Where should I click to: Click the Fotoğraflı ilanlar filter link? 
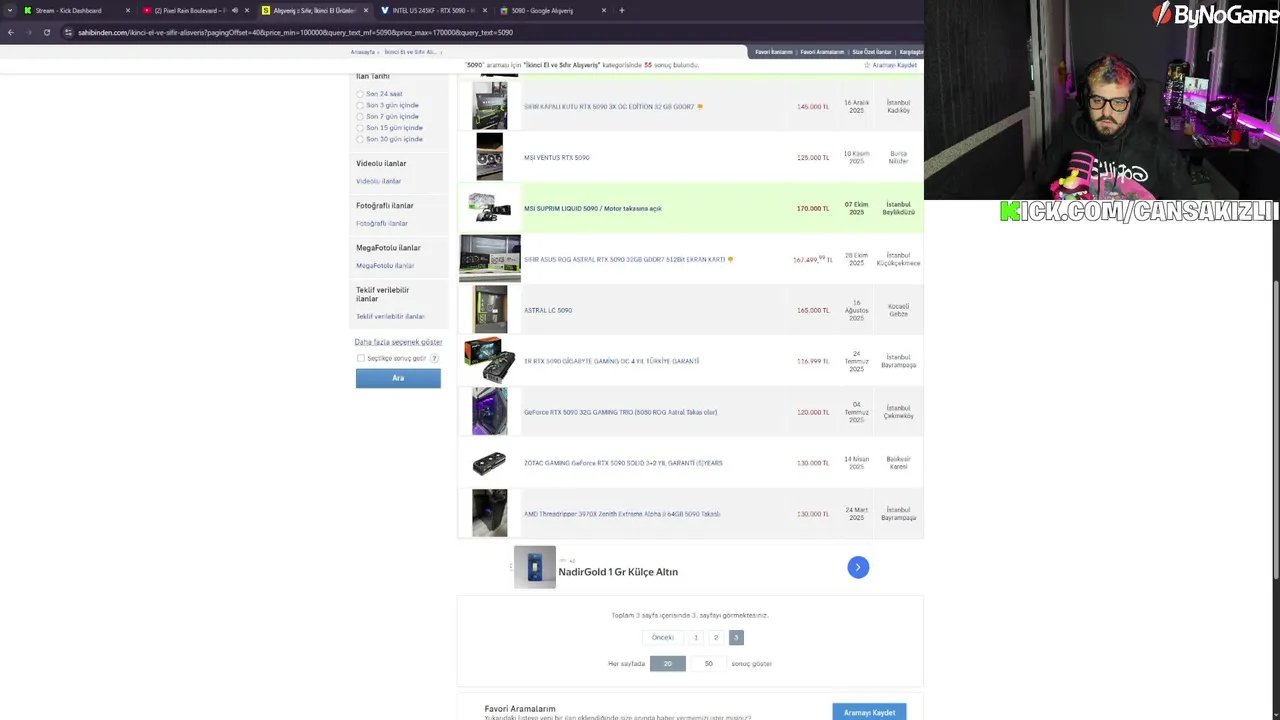pyautogui.click(x=382, y=223)
